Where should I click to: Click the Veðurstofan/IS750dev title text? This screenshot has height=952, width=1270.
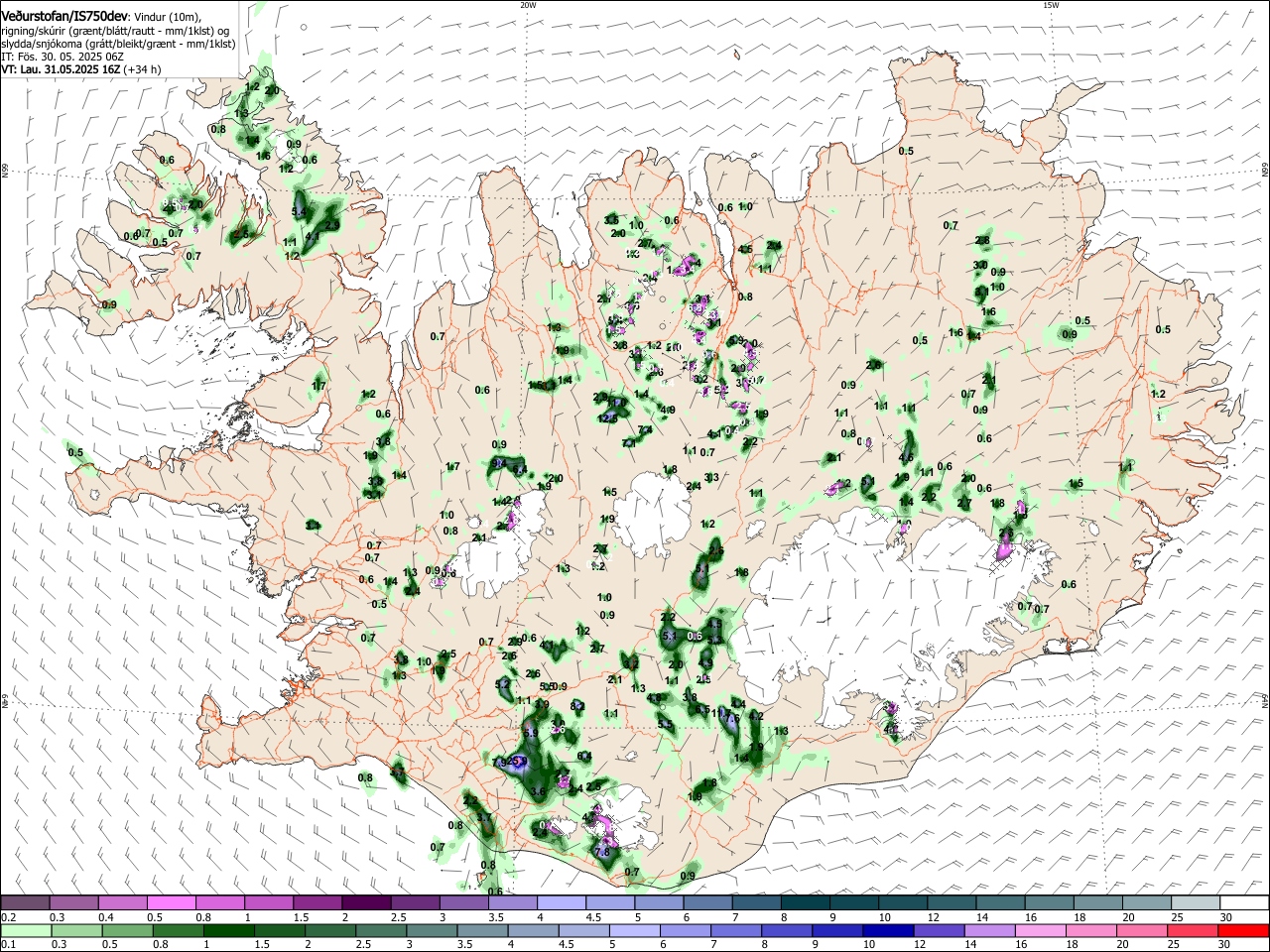[x=64, y=17]
